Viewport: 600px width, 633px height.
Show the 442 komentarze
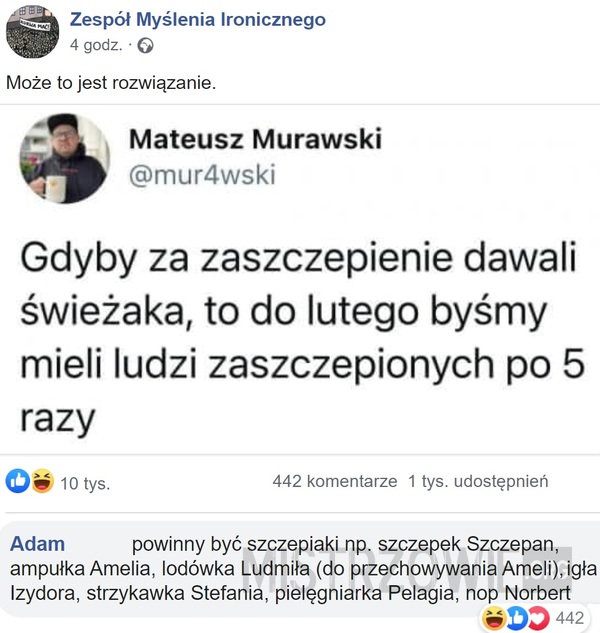coord(335,481)
